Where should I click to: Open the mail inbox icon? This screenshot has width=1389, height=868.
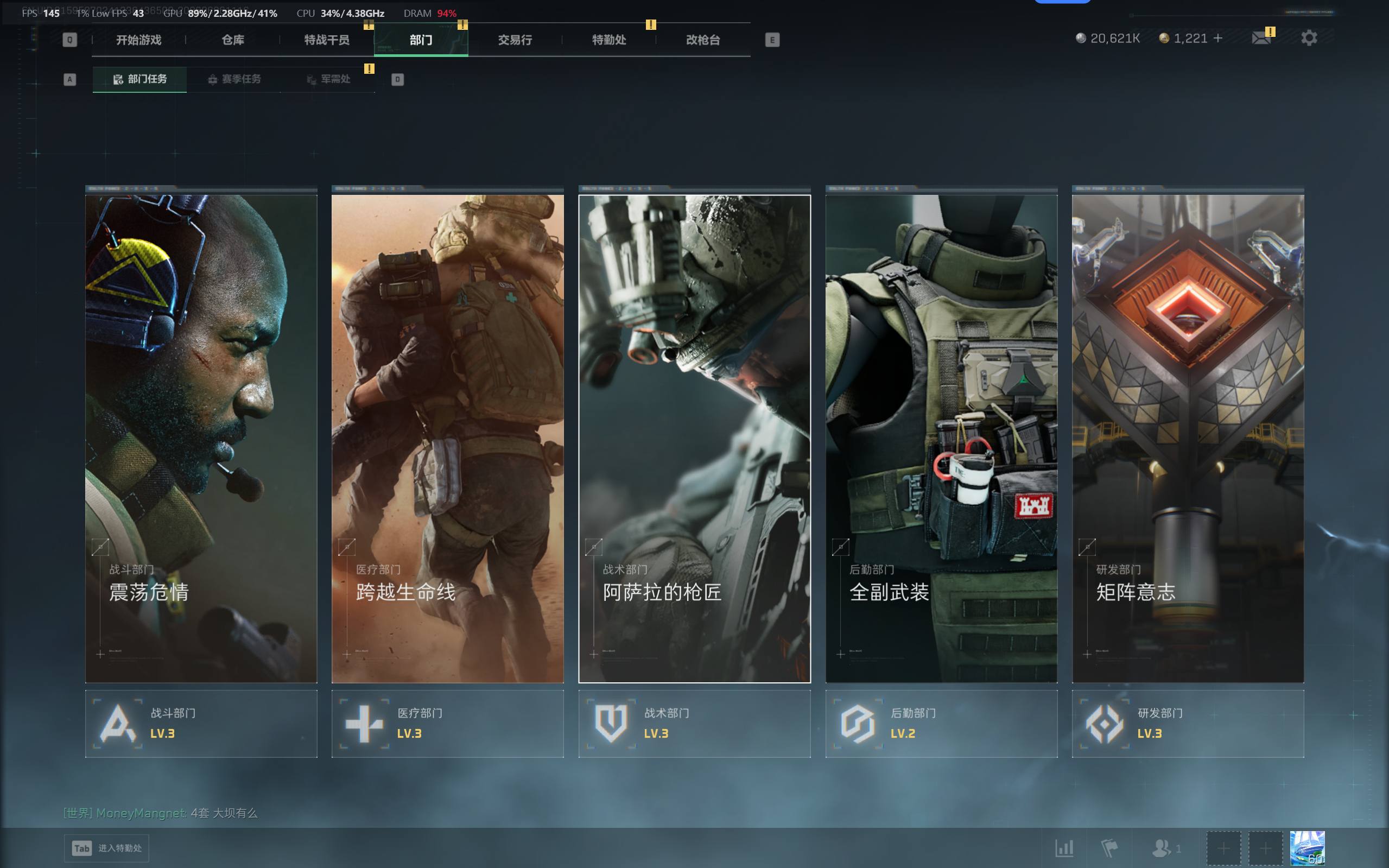1261,38
